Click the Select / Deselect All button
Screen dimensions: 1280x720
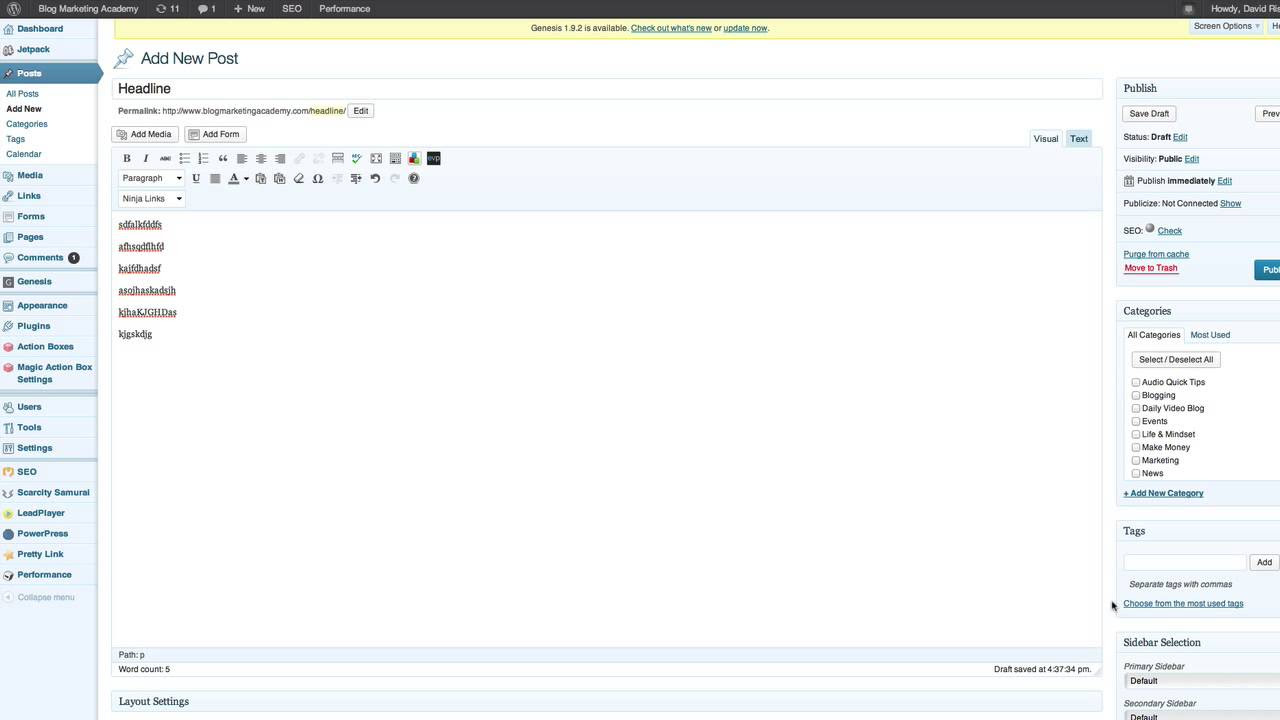tap(1176, 360)
